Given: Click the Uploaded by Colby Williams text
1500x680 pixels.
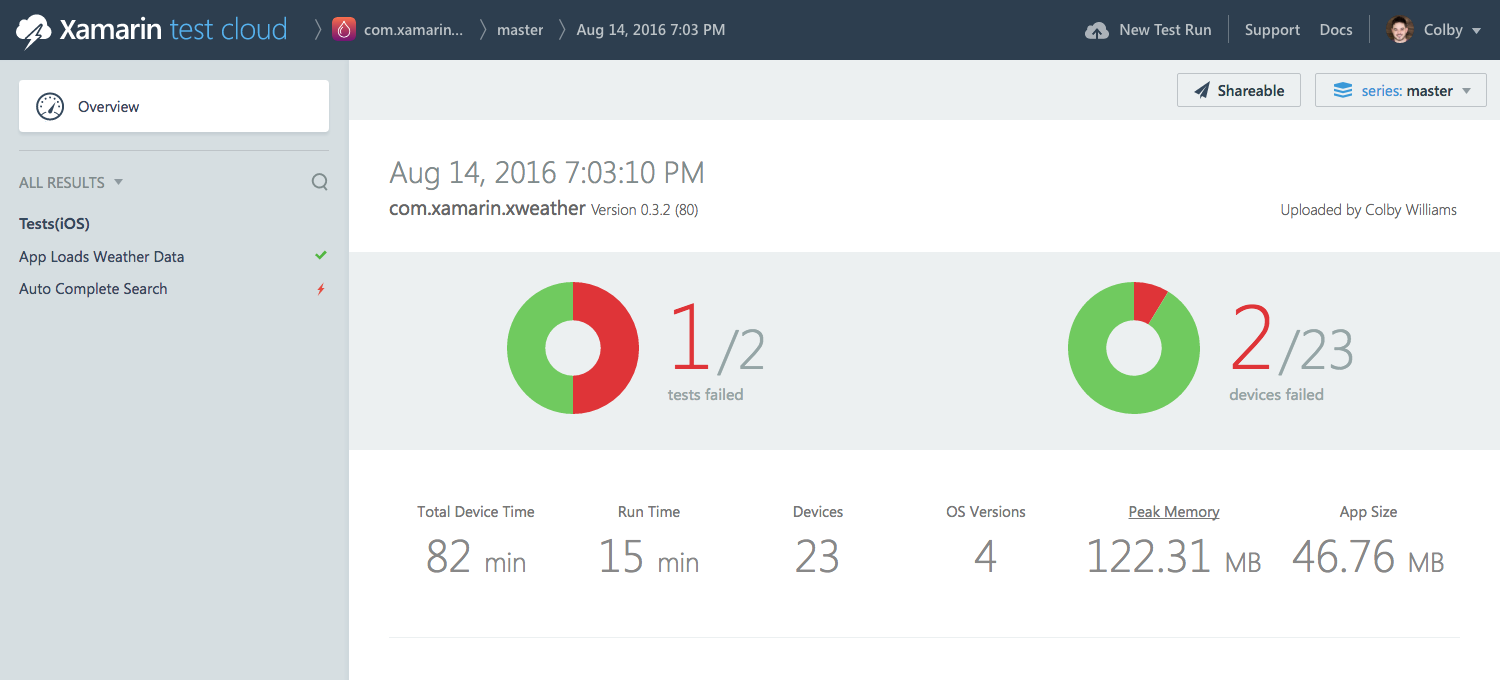Looking at the screenshot, I should click(1368, 210).
